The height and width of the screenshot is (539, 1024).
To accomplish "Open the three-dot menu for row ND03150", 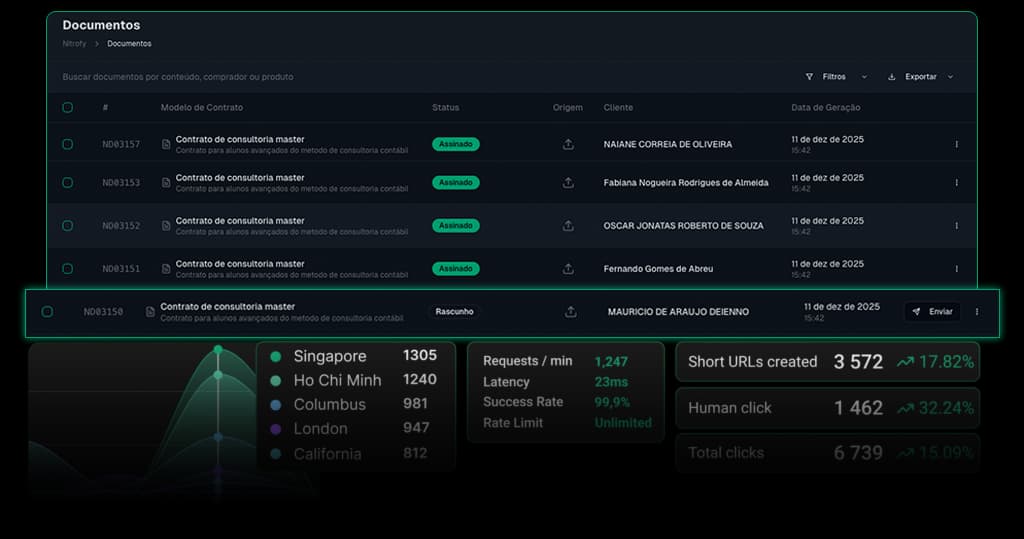I will (977, 312).
